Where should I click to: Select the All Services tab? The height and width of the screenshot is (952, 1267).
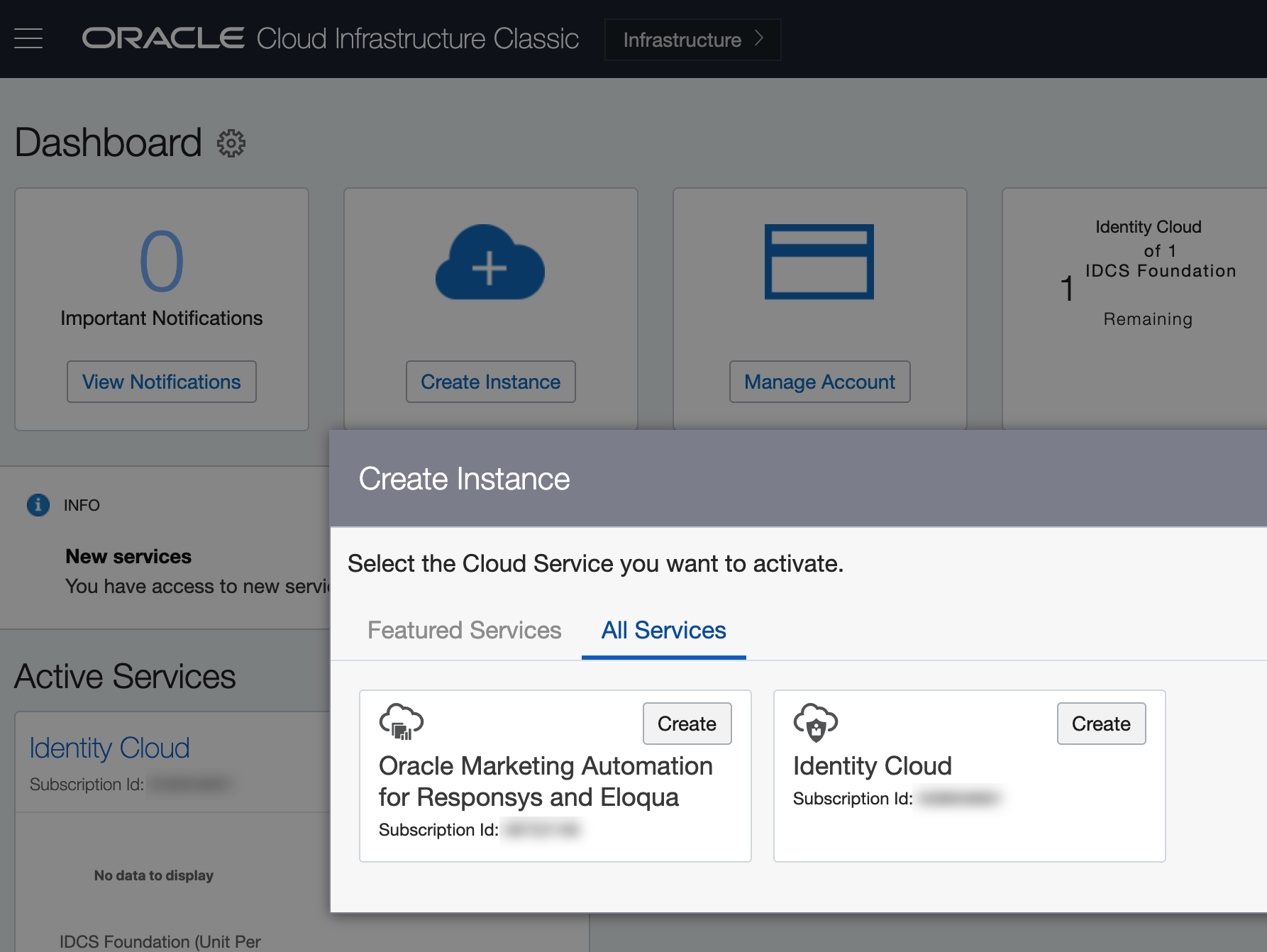(x=664, y=630)
